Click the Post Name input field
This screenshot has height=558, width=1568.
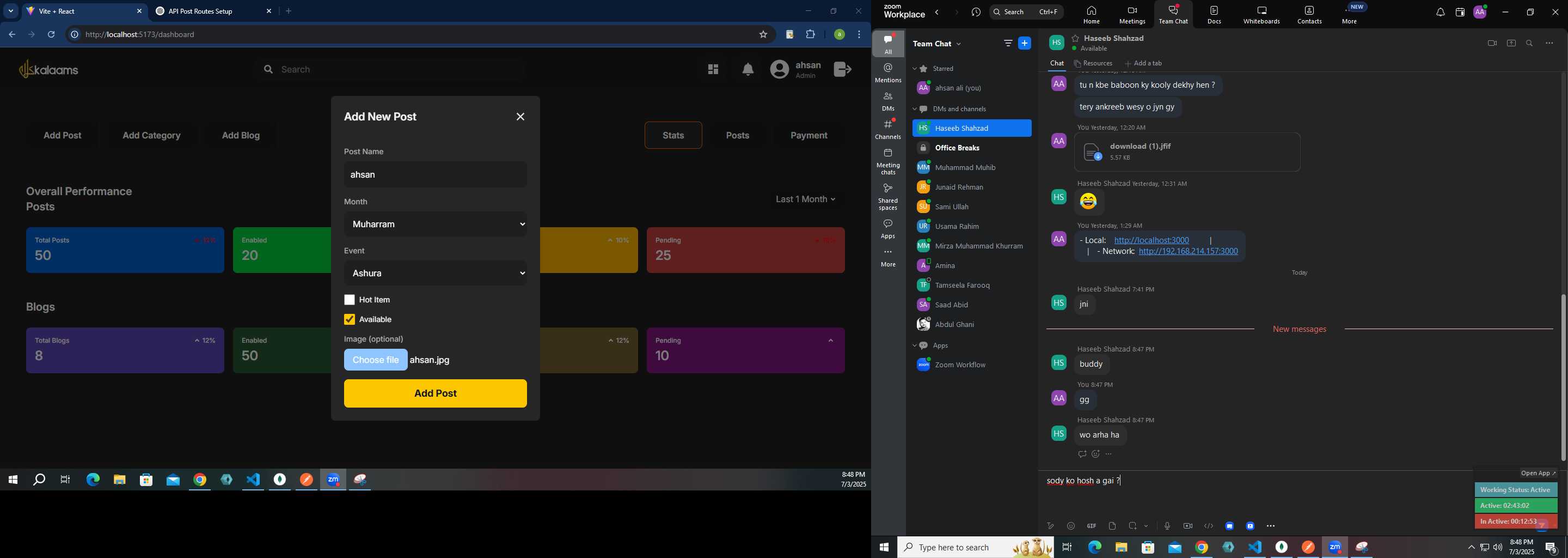435,175
